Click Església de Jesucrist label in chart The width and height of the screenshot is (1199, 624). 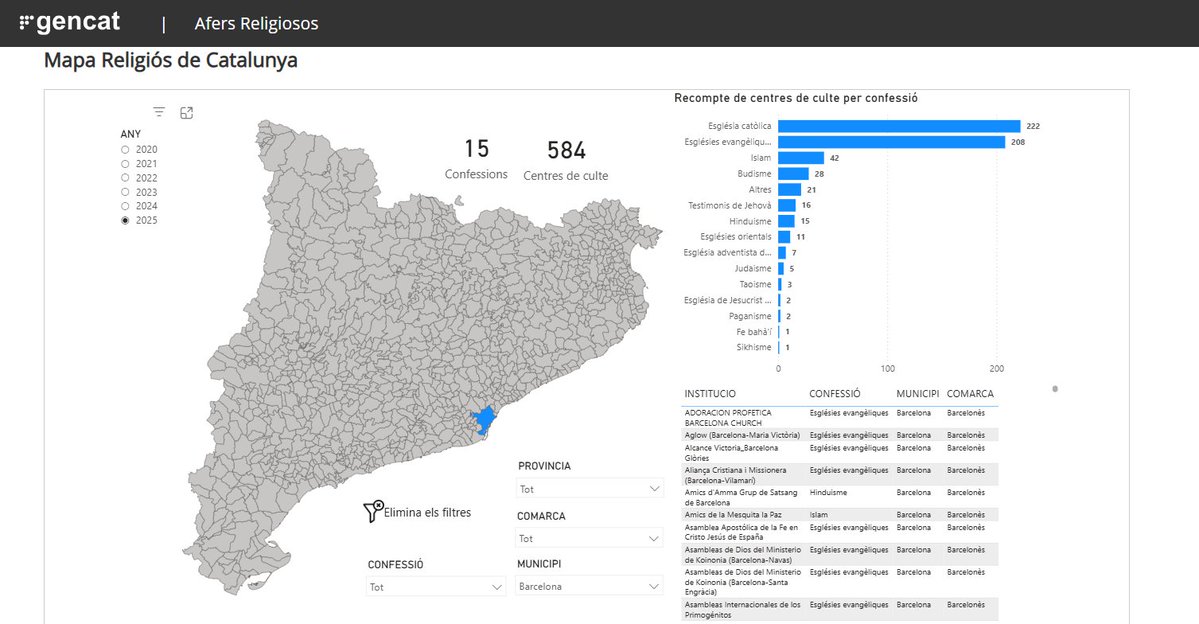pos(727,301)
